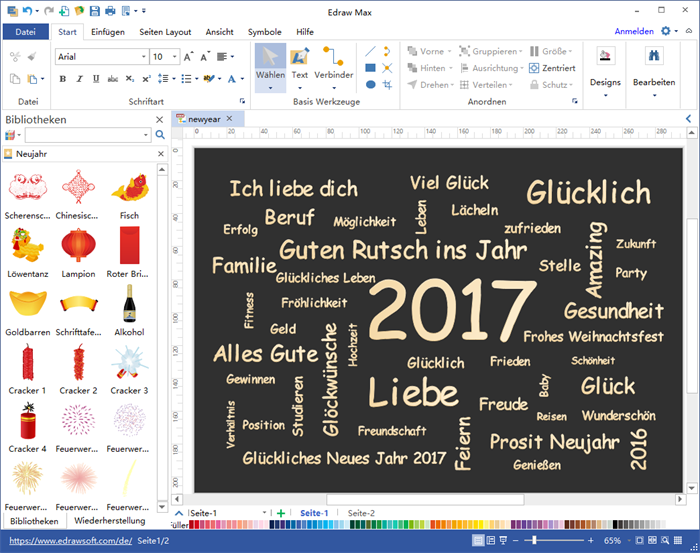Click the library search input field
The width and height of the screenshot is (700, 553).
click(84, 135)
